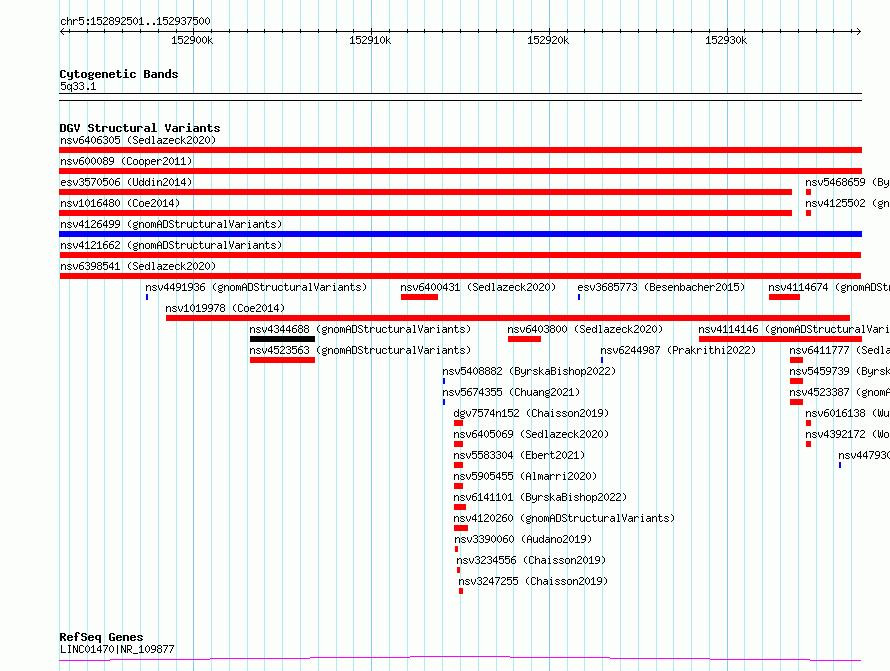Viewport: 890px width, 671px height.
Task: Click the nsv4114146 variant label
Action: coord(794,329)
